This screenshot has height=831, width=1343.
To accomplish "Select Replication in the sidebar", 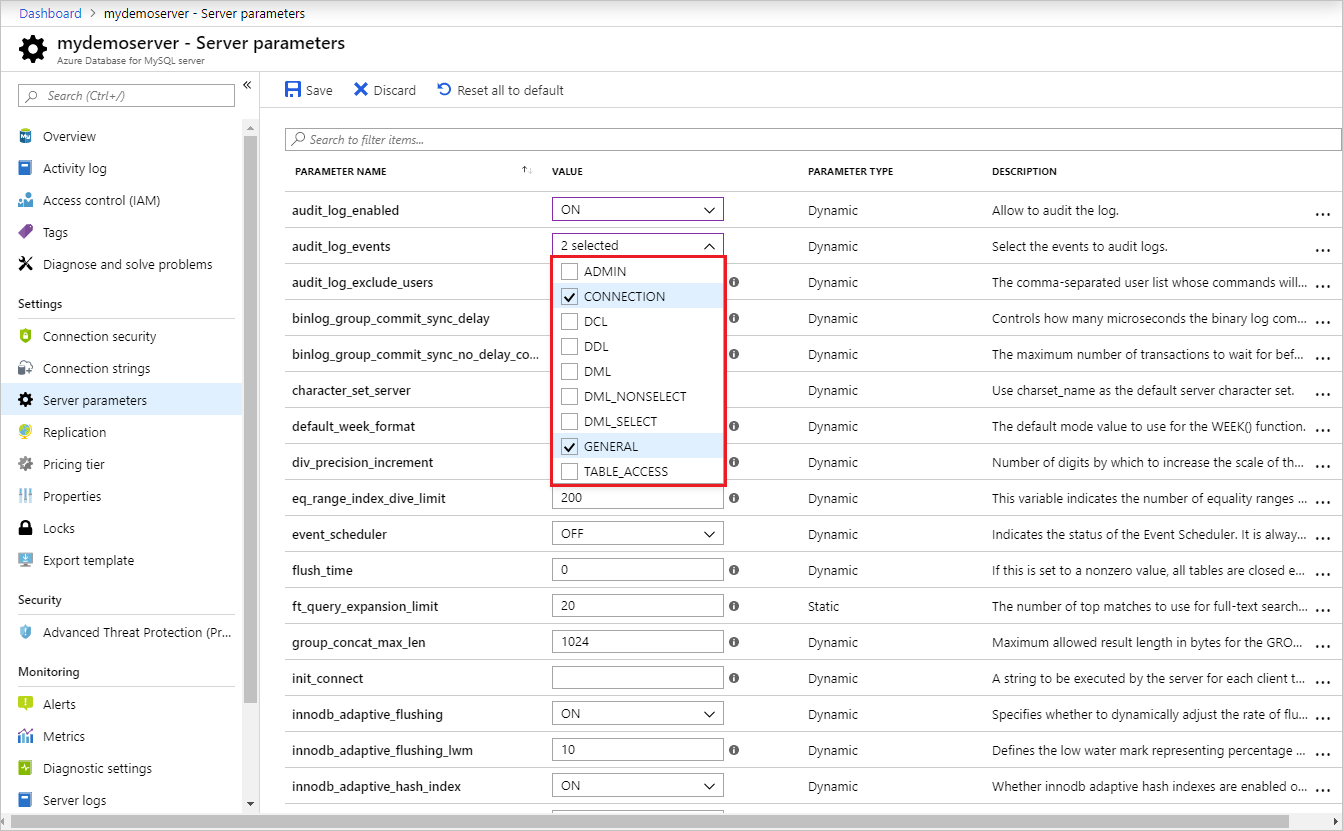I will [74, 432].
